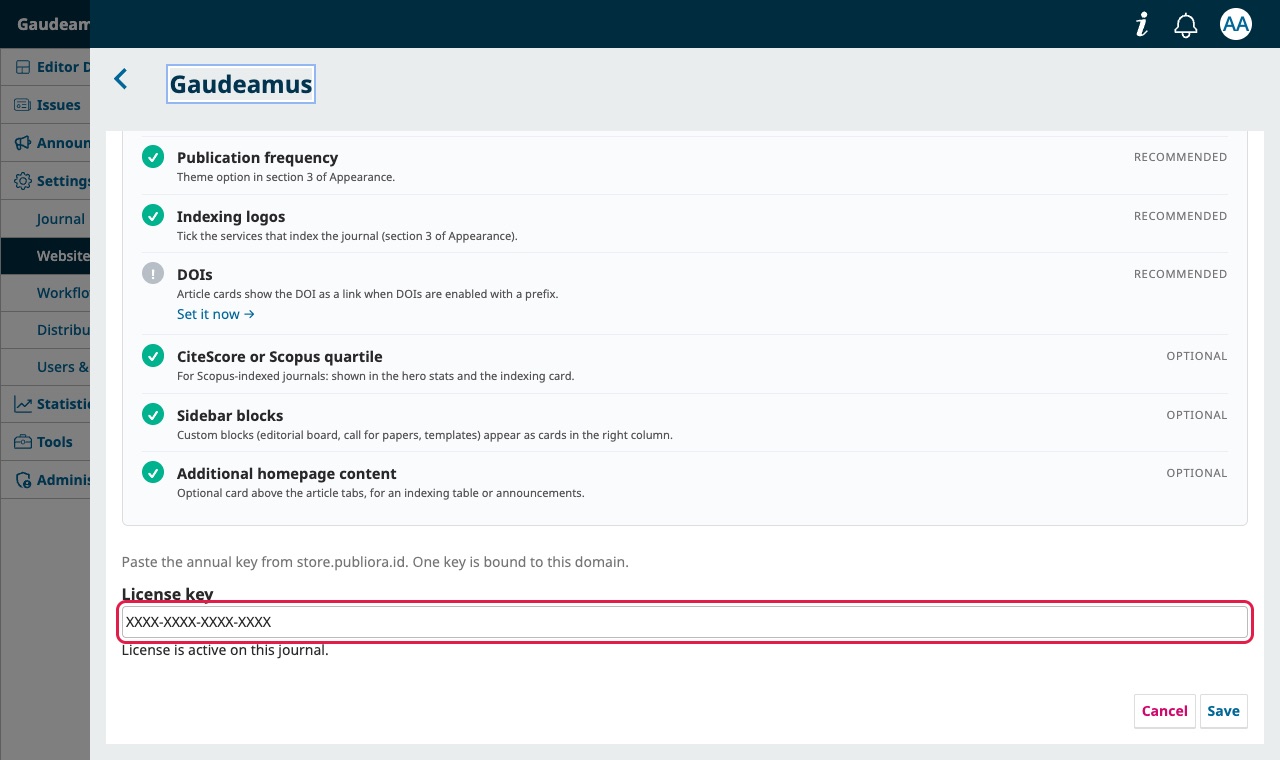This screenshot has width=1280, height=760.
Task: Save the license key
Action: point(1224,711)
